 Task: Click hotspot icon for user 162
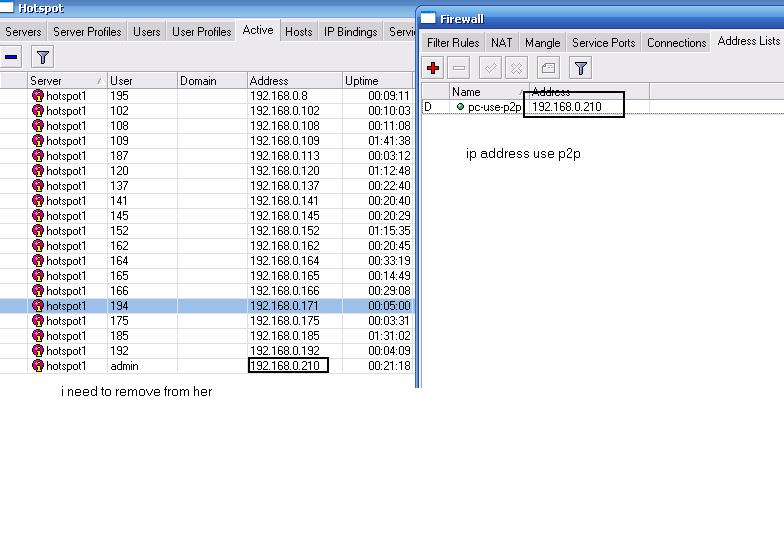[38, 246]
